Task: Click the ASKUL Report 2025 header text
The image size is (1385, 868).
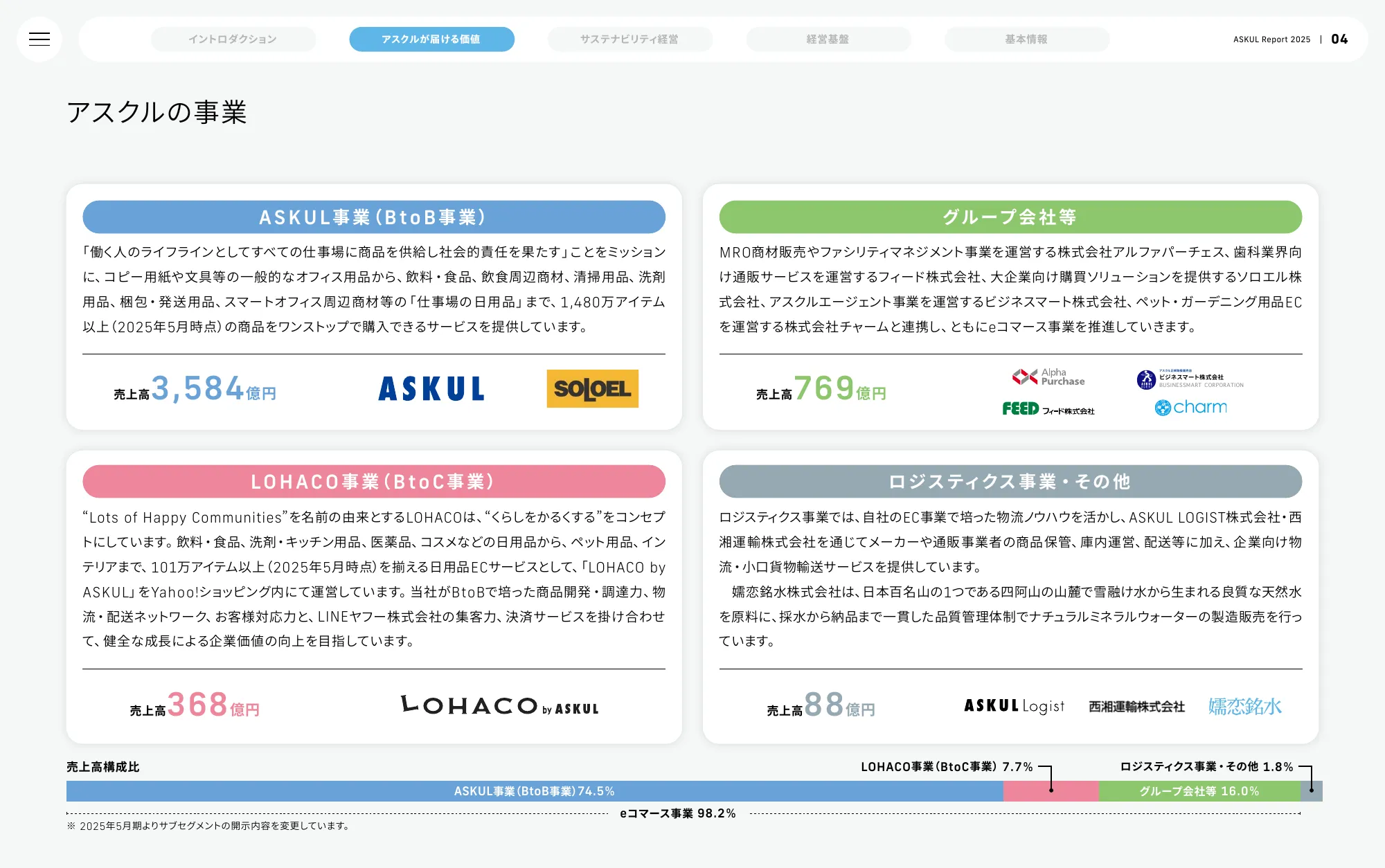Action: point(1273,39)
